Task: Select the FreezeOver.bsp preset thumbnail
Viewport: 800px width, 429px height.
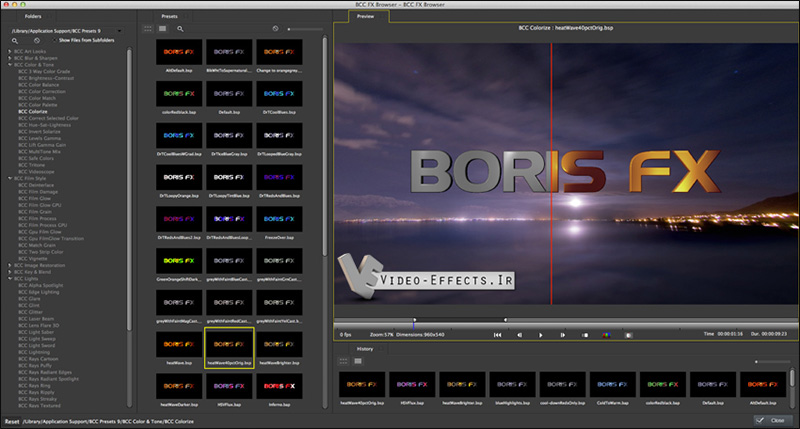Action: 279,219
